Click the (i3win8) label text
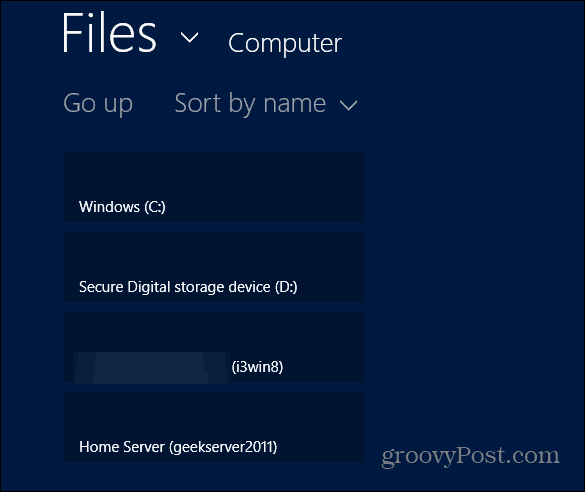Viewport: 585px width, 492px height. pos(257,367)
